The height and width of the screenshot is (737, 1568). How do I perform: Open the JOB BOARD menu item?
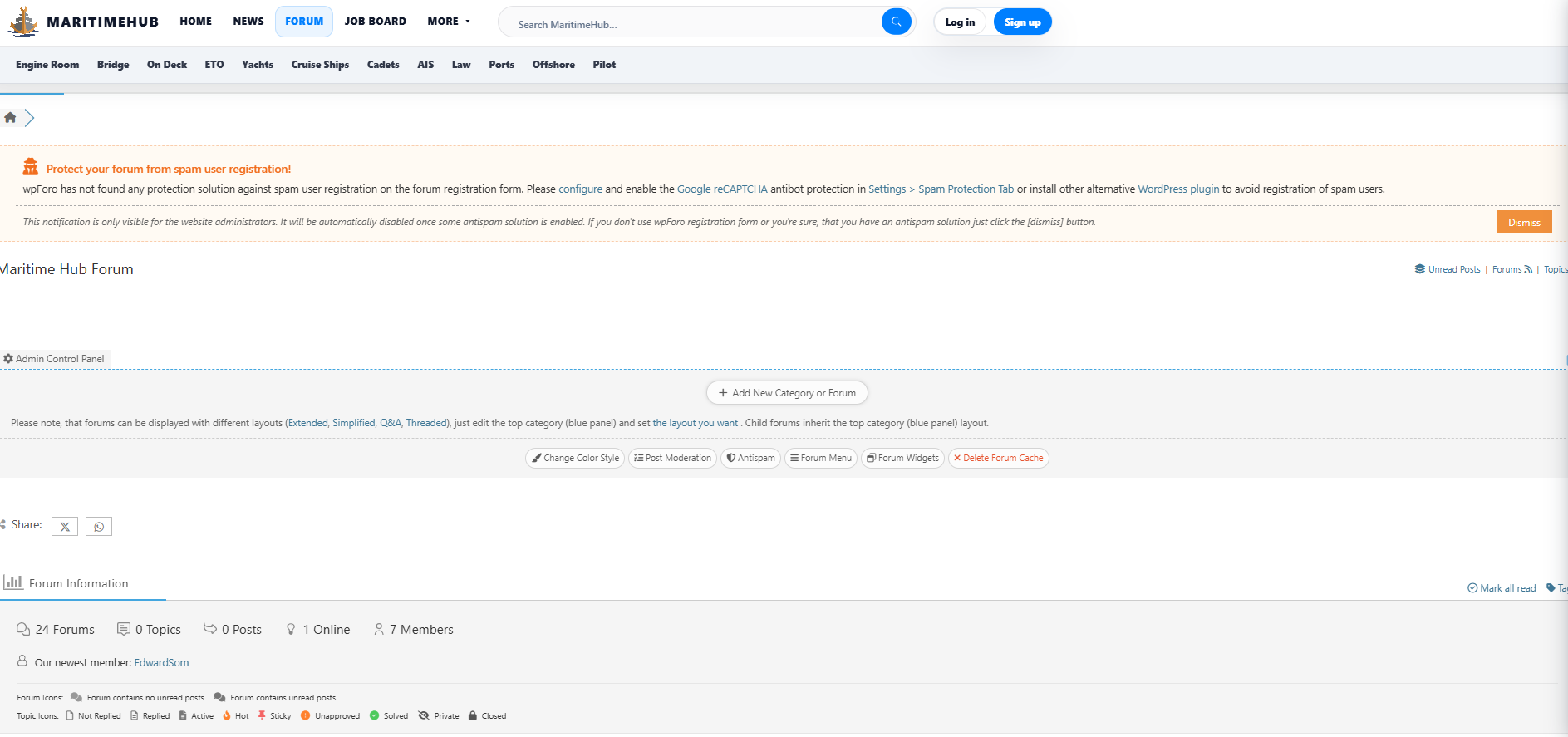[376, 22]
